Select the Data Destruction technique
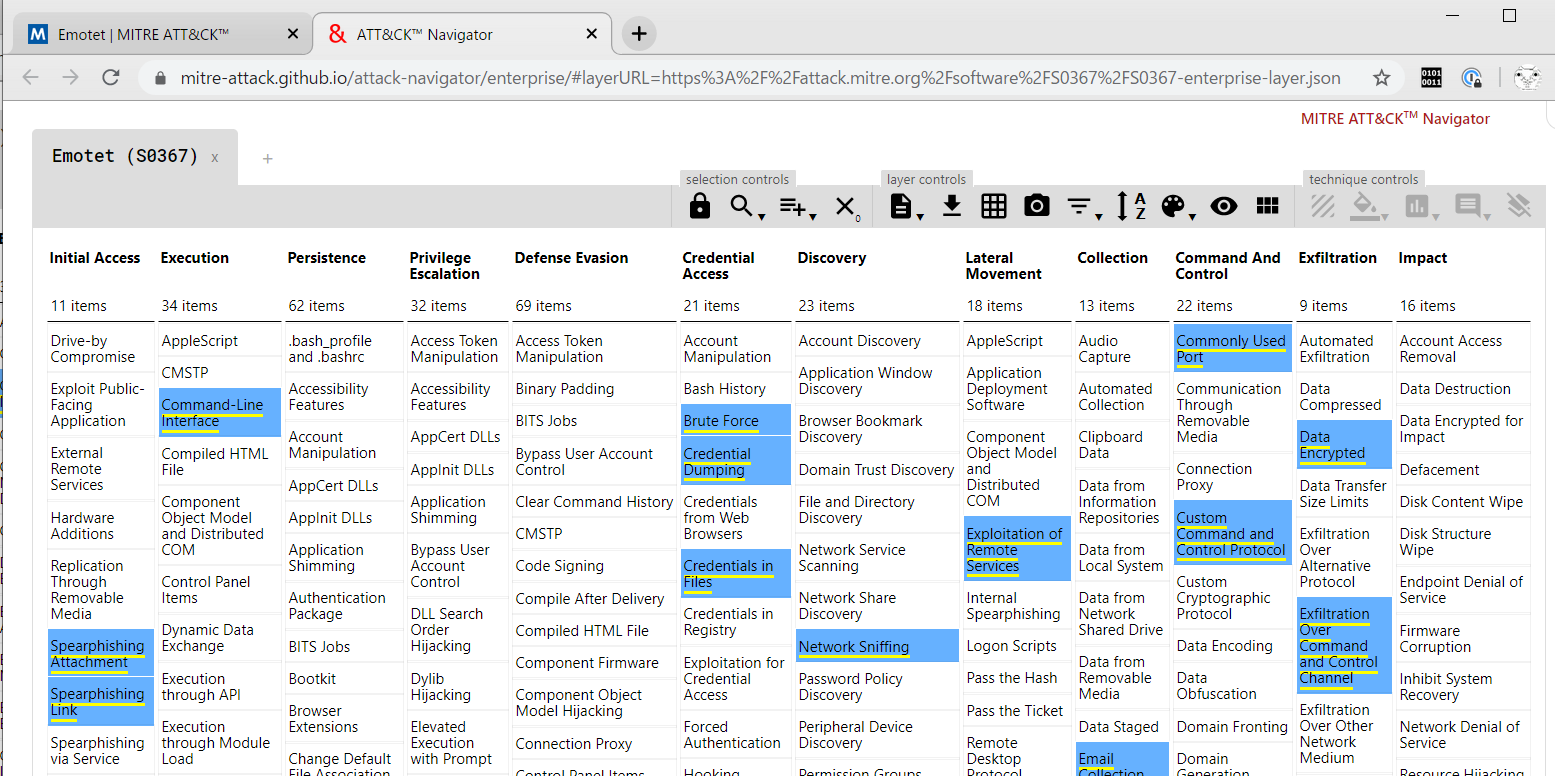This screenshot has width=1555, height=776. (1464, 389)
